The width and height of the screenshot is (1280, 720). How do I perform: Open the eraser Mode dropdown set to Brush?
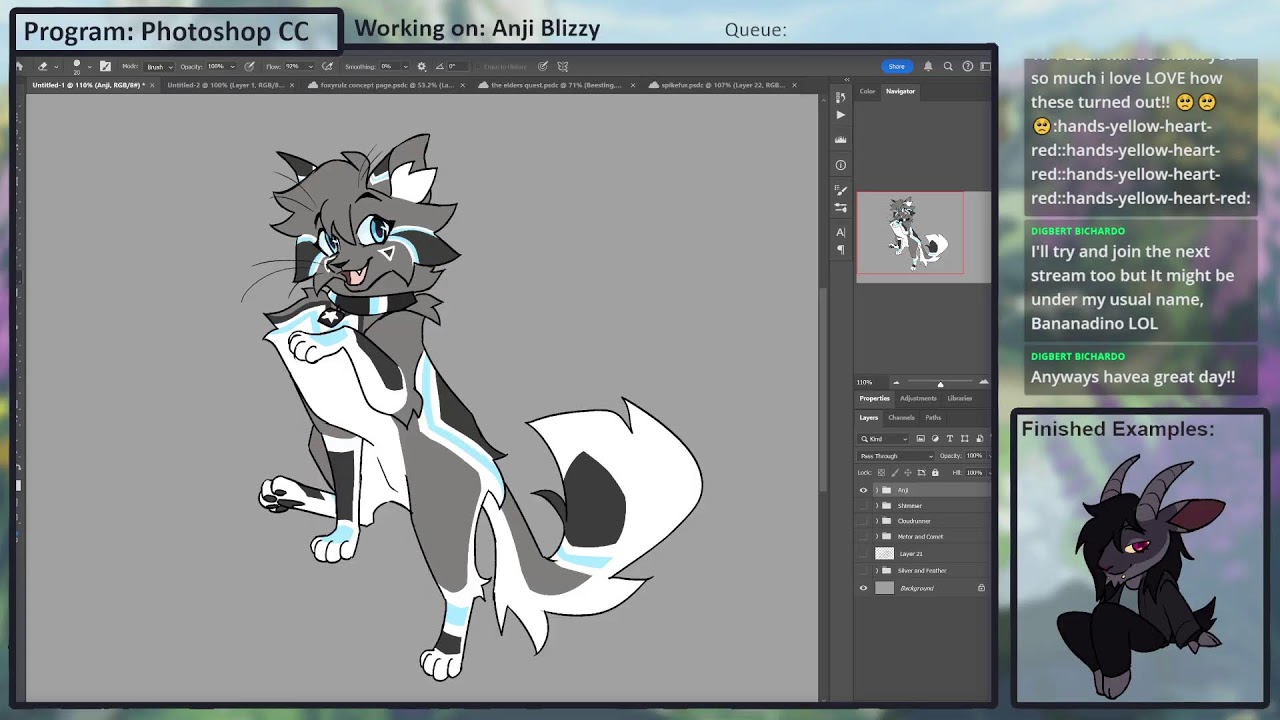(x=159, y=67)
